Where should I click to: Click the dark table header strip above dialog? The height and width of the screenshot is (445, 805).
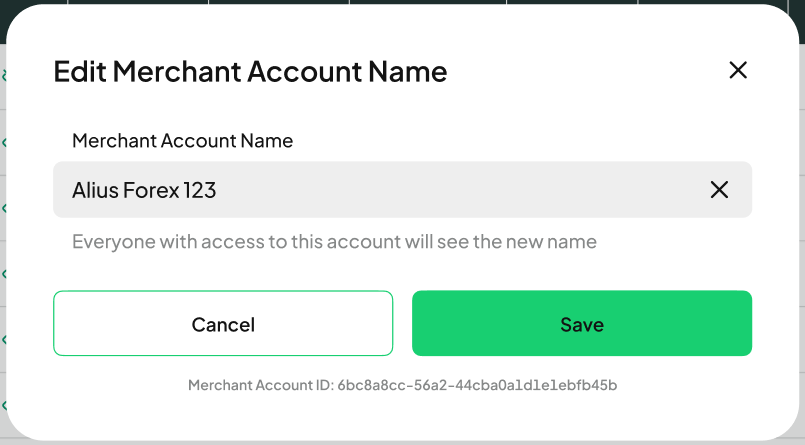click(402, 2)
